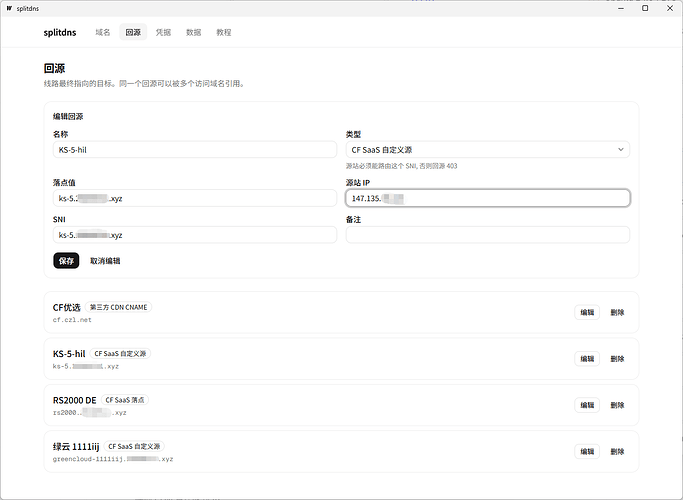Viewport: 683px width, 500px height.
Task: Edit the KS-5-hil origin entry
Action: tap(587, 358)
